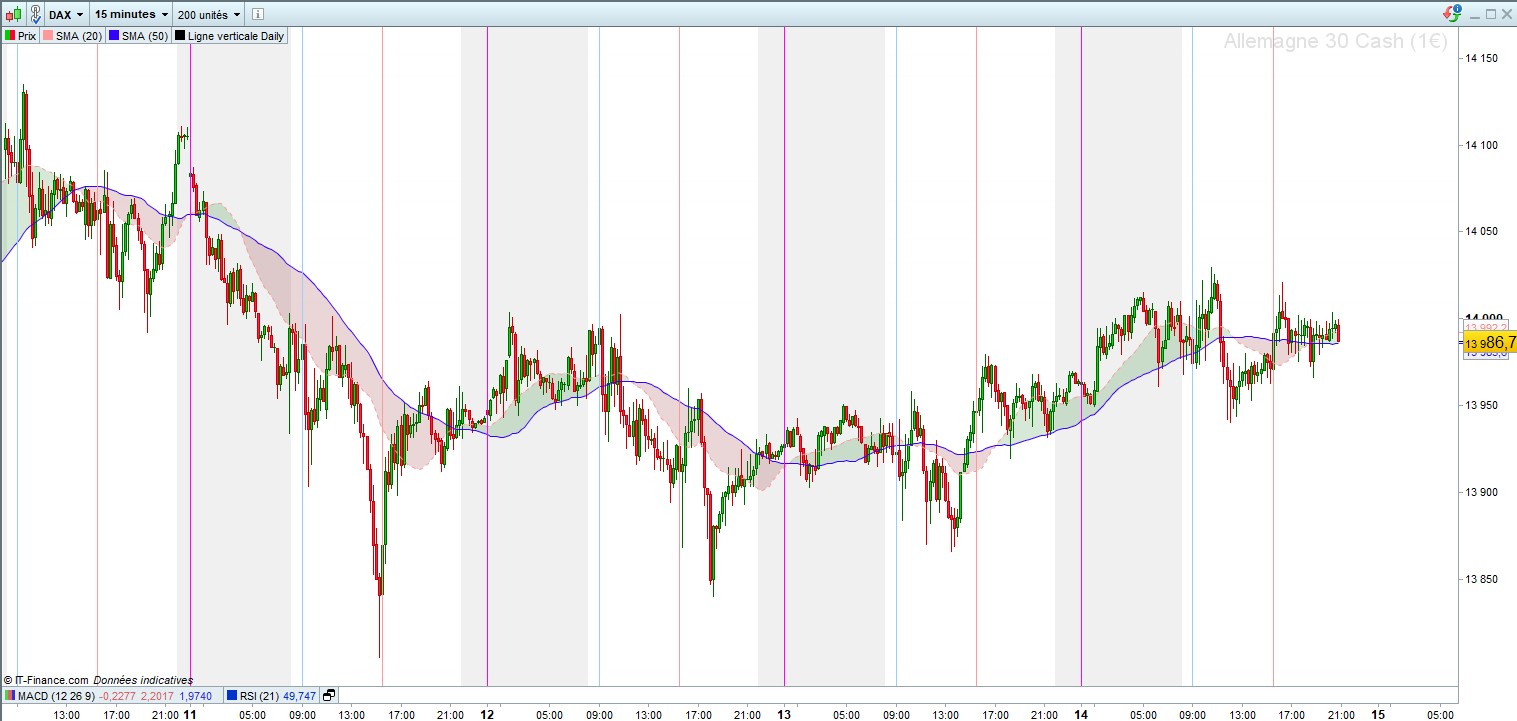This screenshot has width=1517, height=721.
Task: Toggle the chart link icon
Action: 35,14
